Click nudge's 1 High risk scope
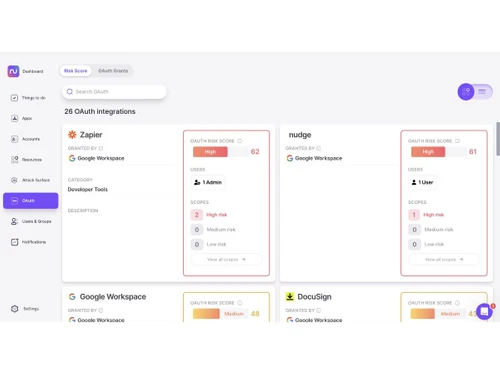This screenshot has height=375, width=500. [426, 215]
